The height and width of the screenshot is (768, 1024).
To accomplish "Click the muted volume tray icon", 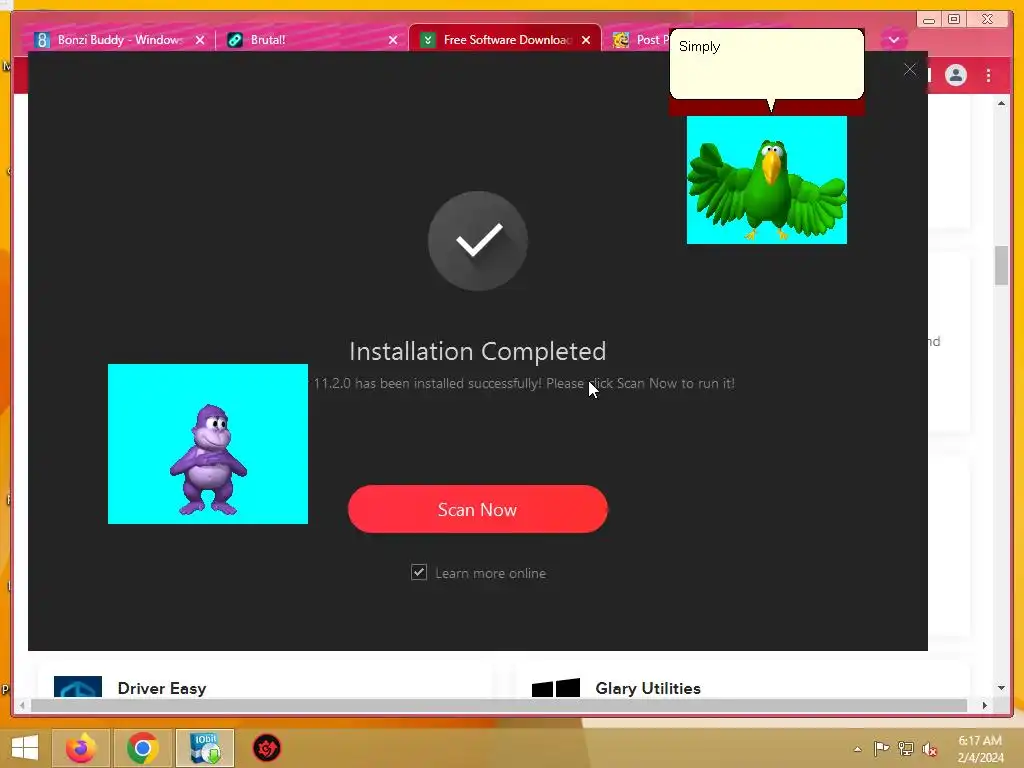I will click(929, 748).
